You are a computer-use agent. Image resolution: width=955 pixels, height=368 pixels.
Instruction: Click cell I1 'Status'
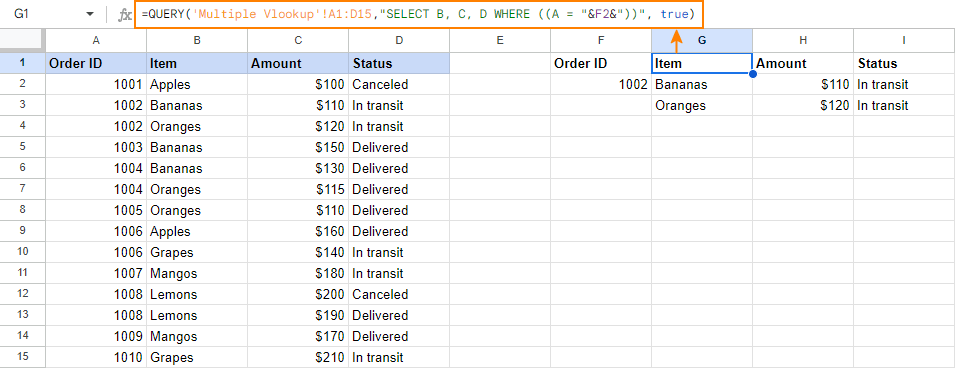point(904,63)
